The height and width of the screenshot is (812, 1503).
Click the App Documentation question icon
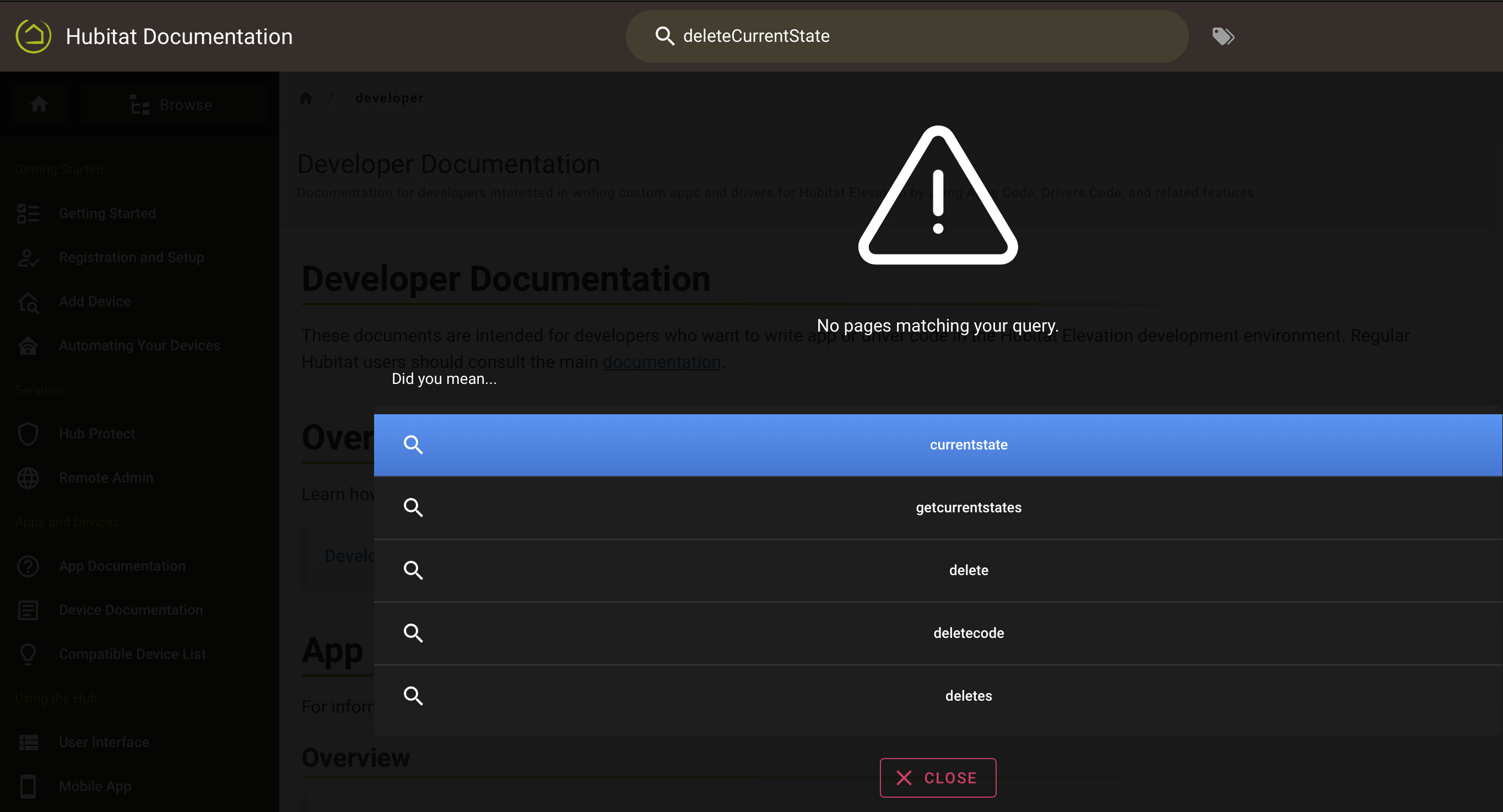tap(28, 566)
